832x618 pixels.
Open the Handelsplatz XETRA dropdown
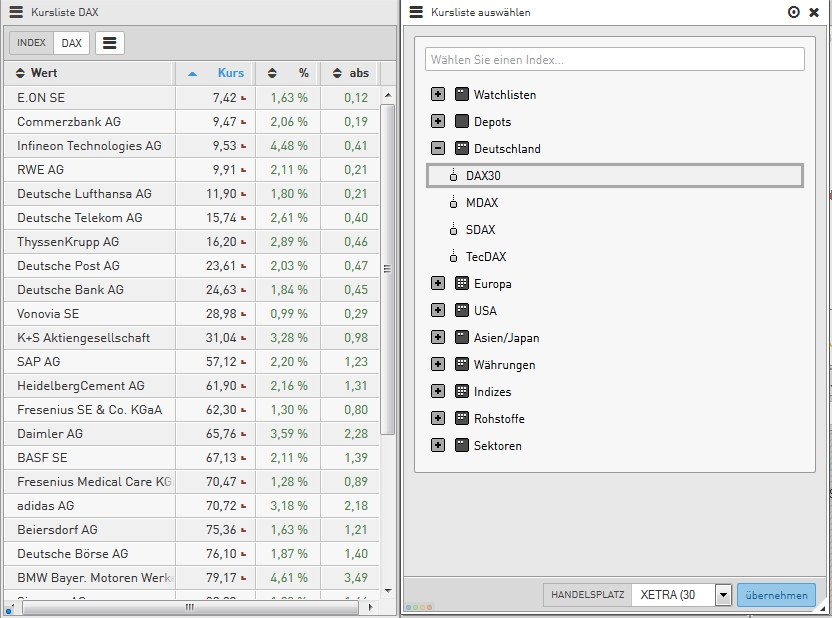click(723, 595)
